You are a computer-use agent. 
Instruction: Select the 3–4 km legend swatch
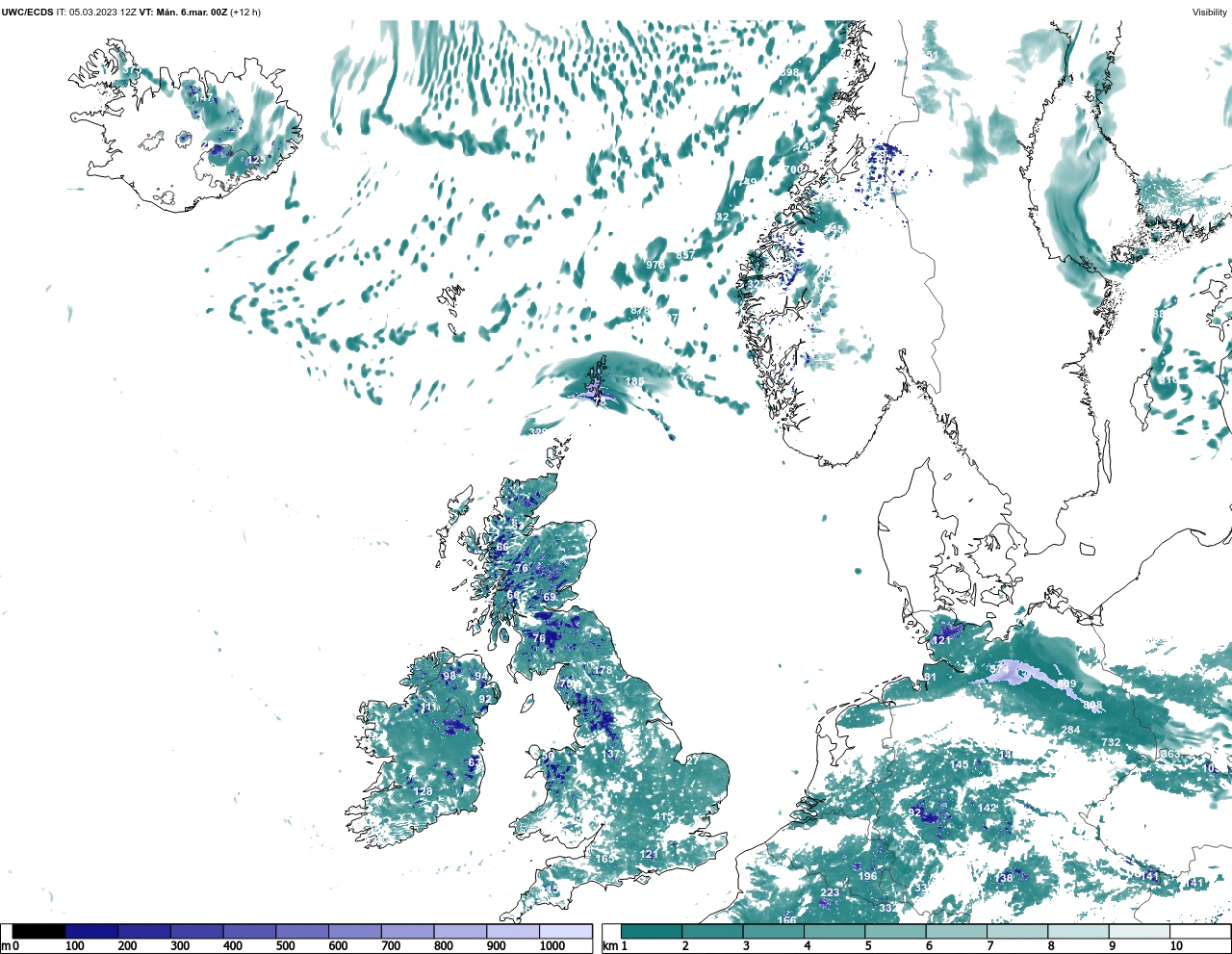click(774, 932)
